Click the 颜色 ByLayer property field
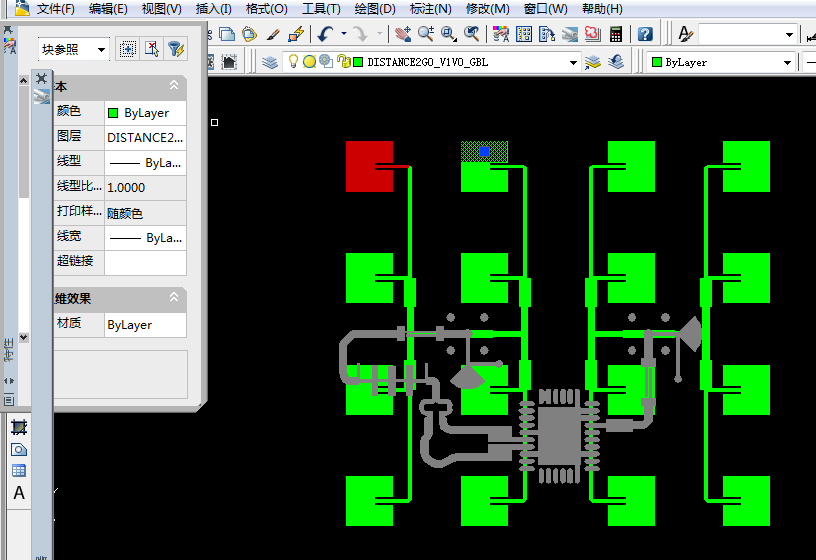 [x=145, y=113]
